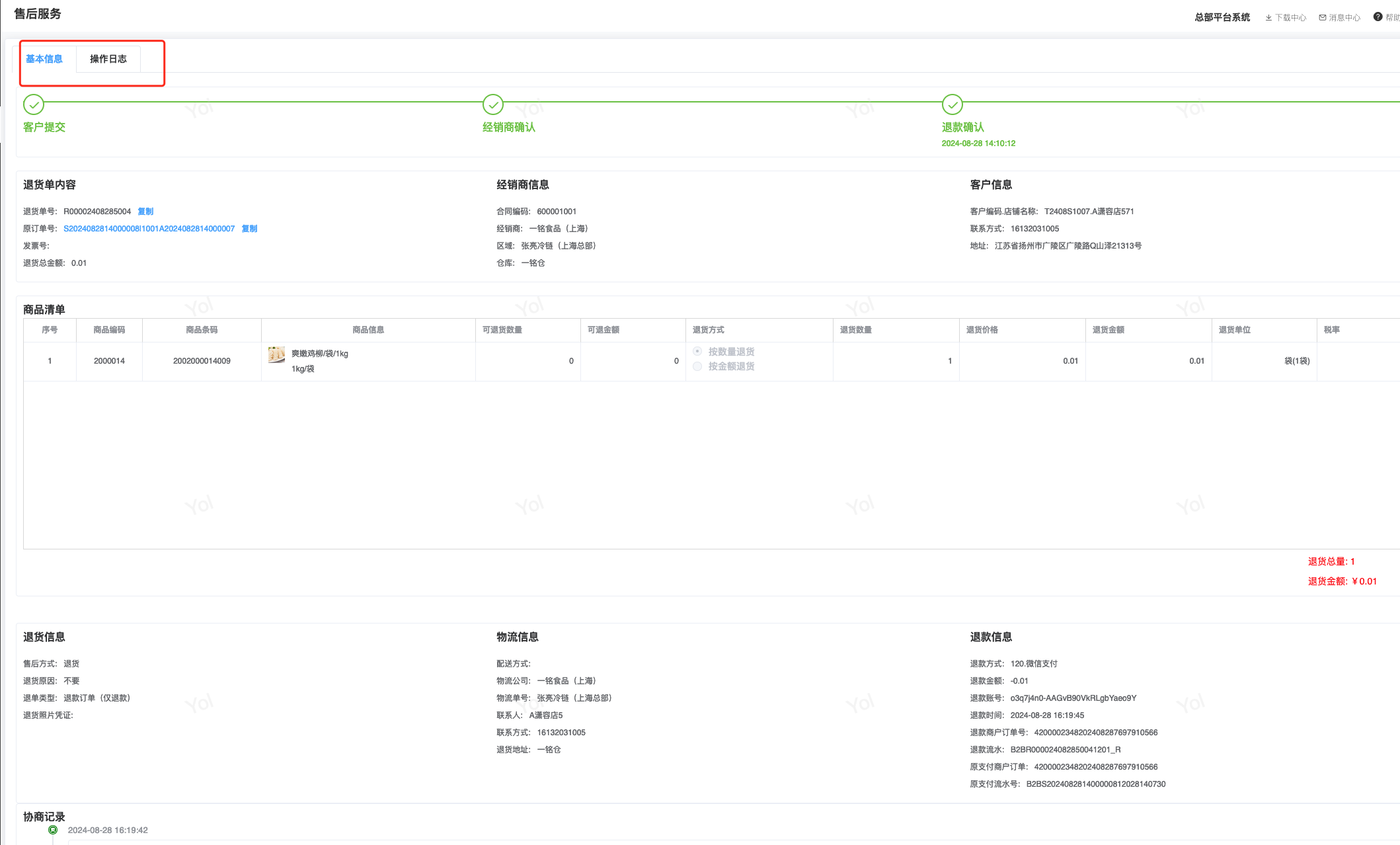Switch to the 操作日志 tab

tap(108, 59)
